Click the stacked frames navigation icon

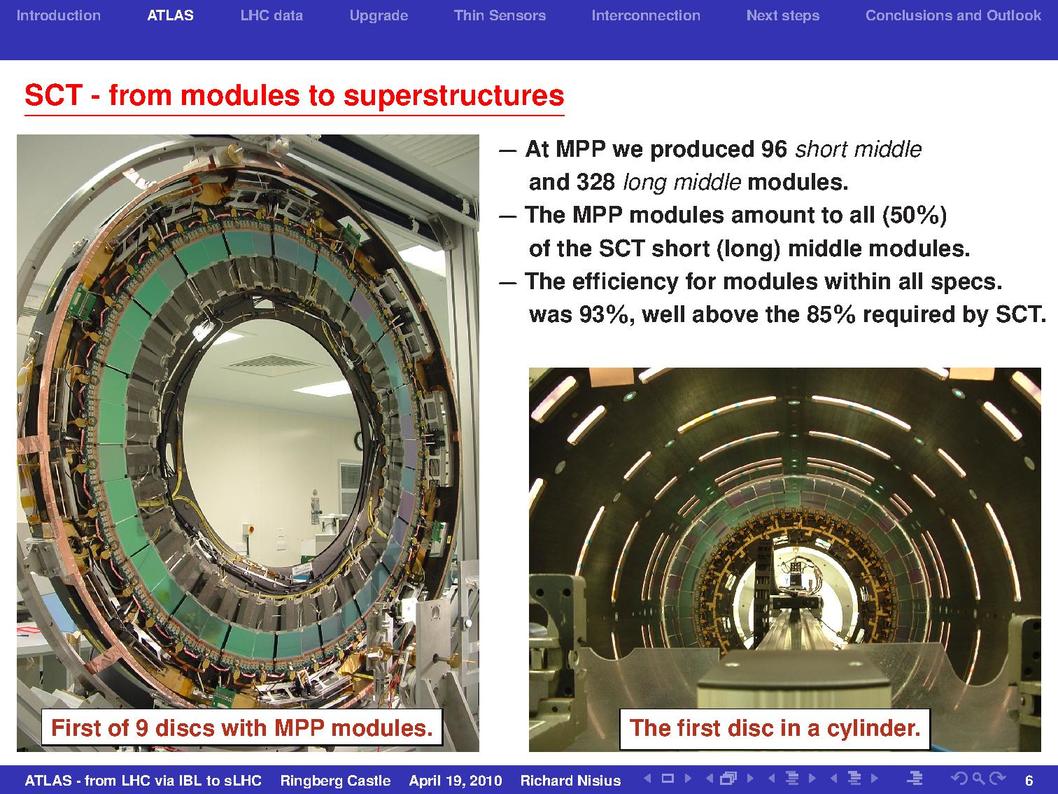click(729, 778)
